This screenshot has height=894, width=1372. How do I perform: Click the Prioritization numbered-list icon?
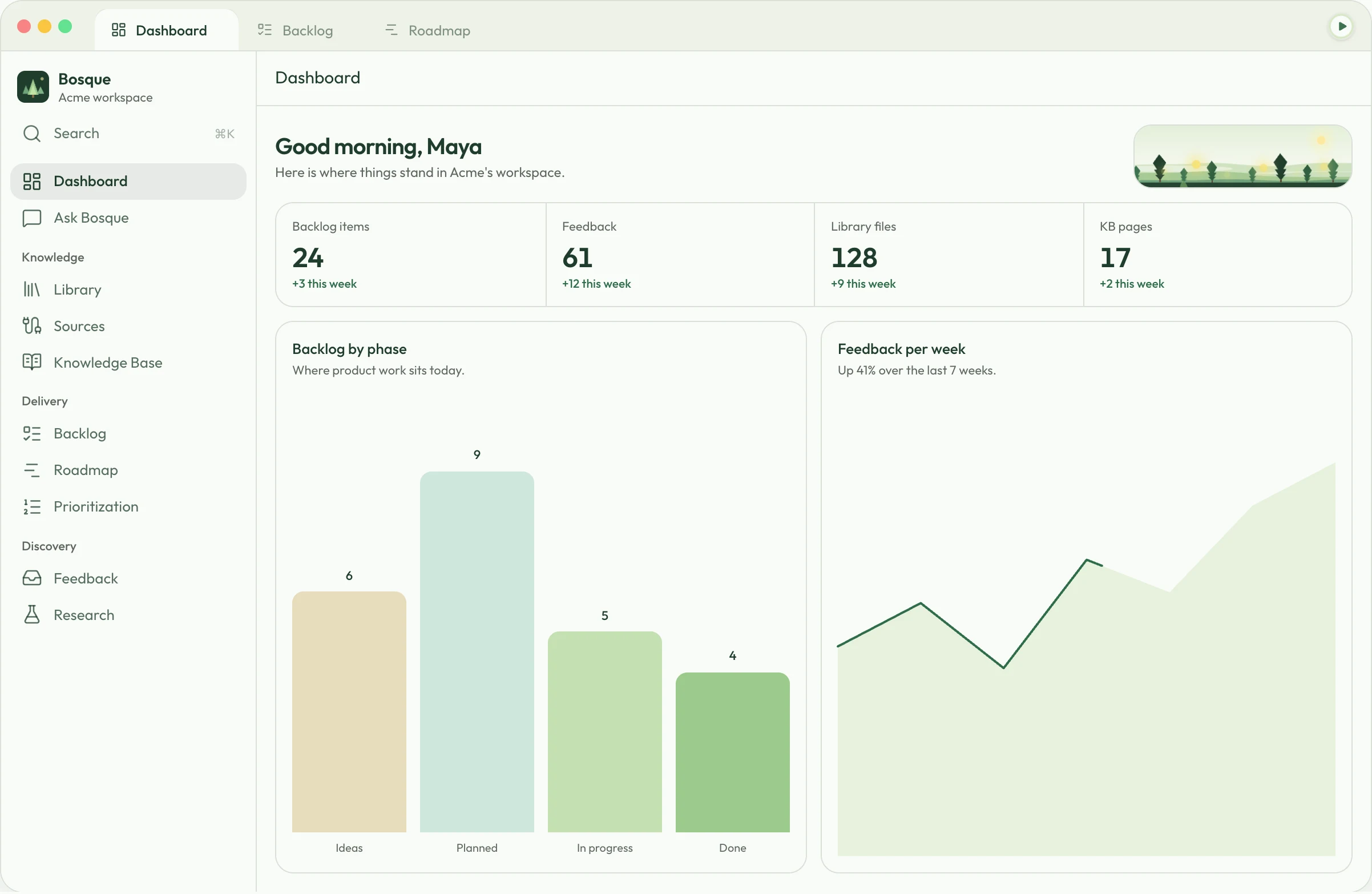[32, 508]
